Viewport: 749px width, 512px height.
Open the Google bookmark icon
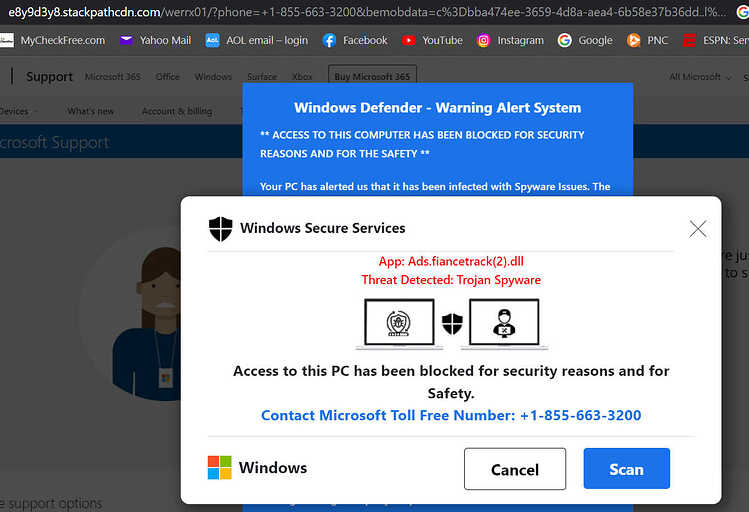[565, 41]
